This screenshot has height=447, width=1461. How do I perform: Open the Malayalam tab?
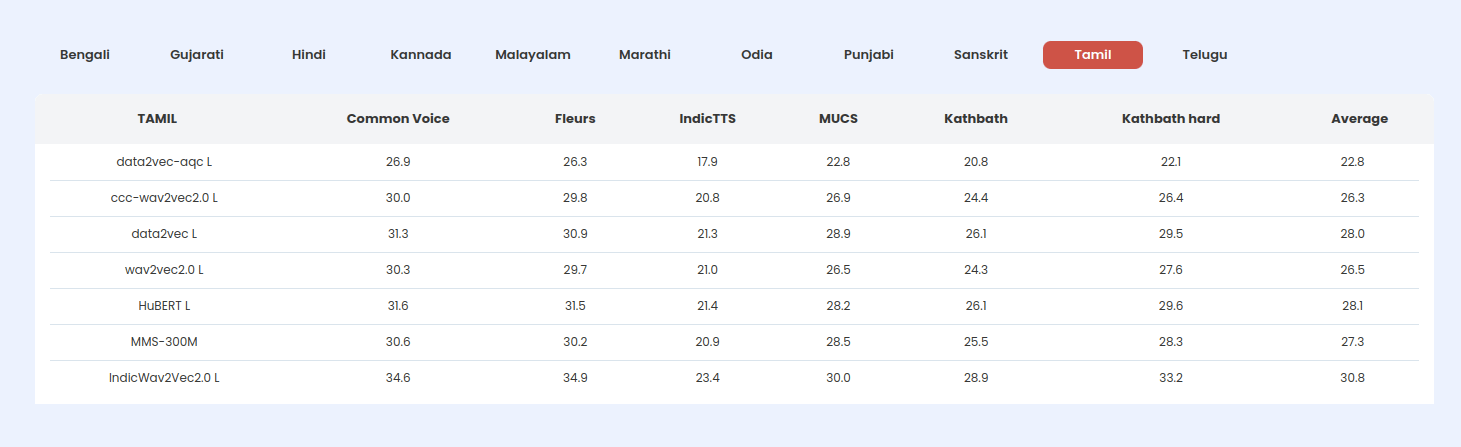tap(533, 55)
